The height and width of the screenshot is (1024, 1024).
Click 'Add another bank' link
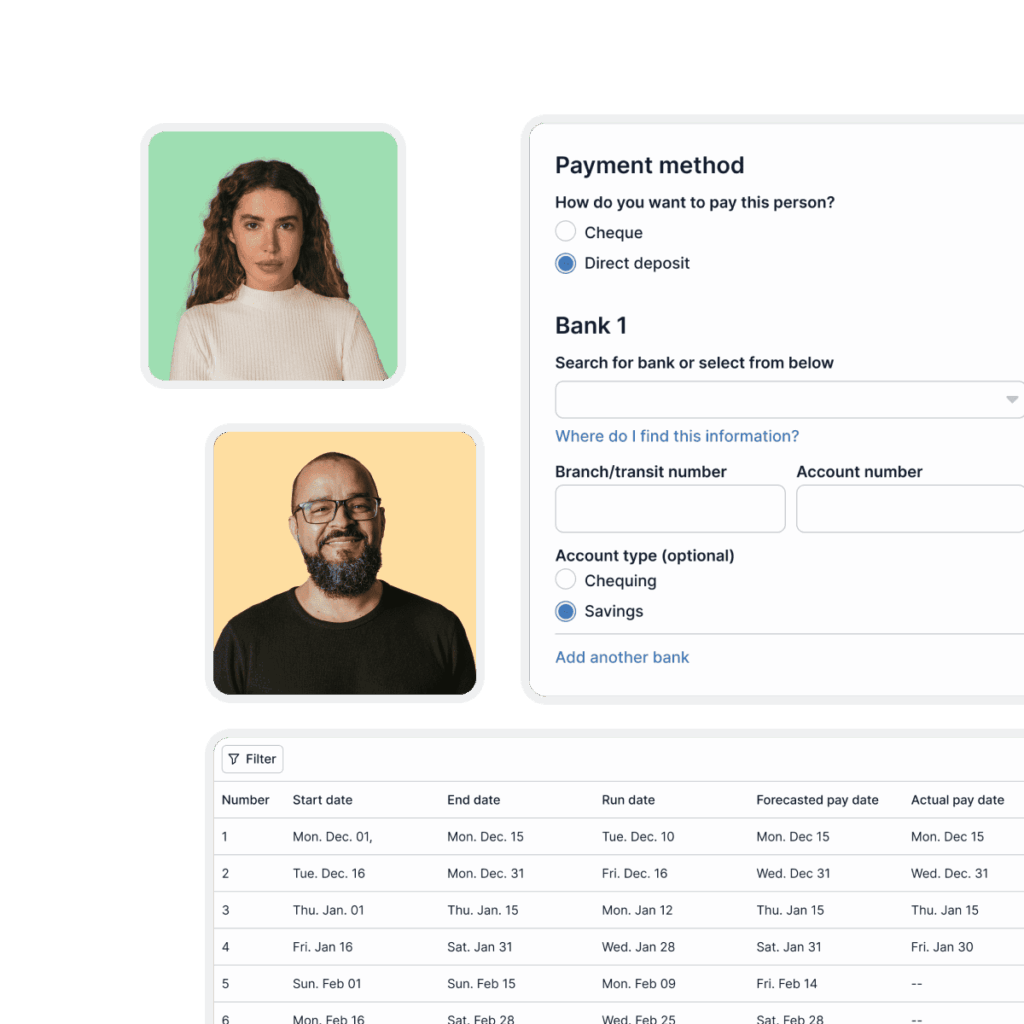pyautogui.click(x=622, y=657)
